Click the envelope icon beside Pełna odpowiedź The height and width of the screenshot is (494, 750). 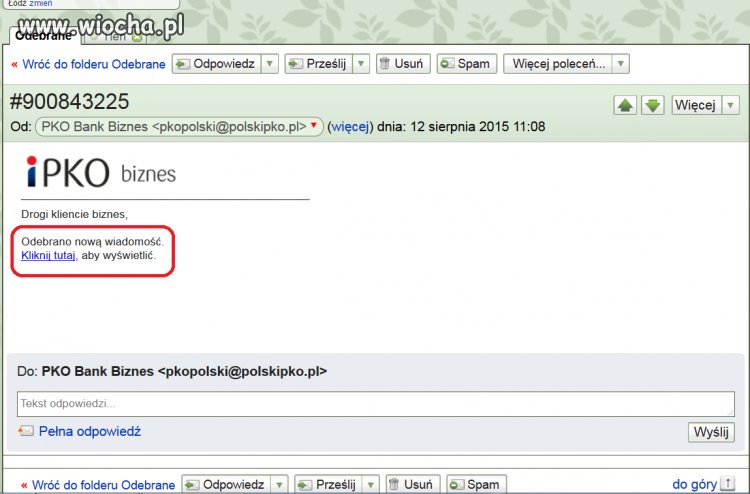[26, 431]
